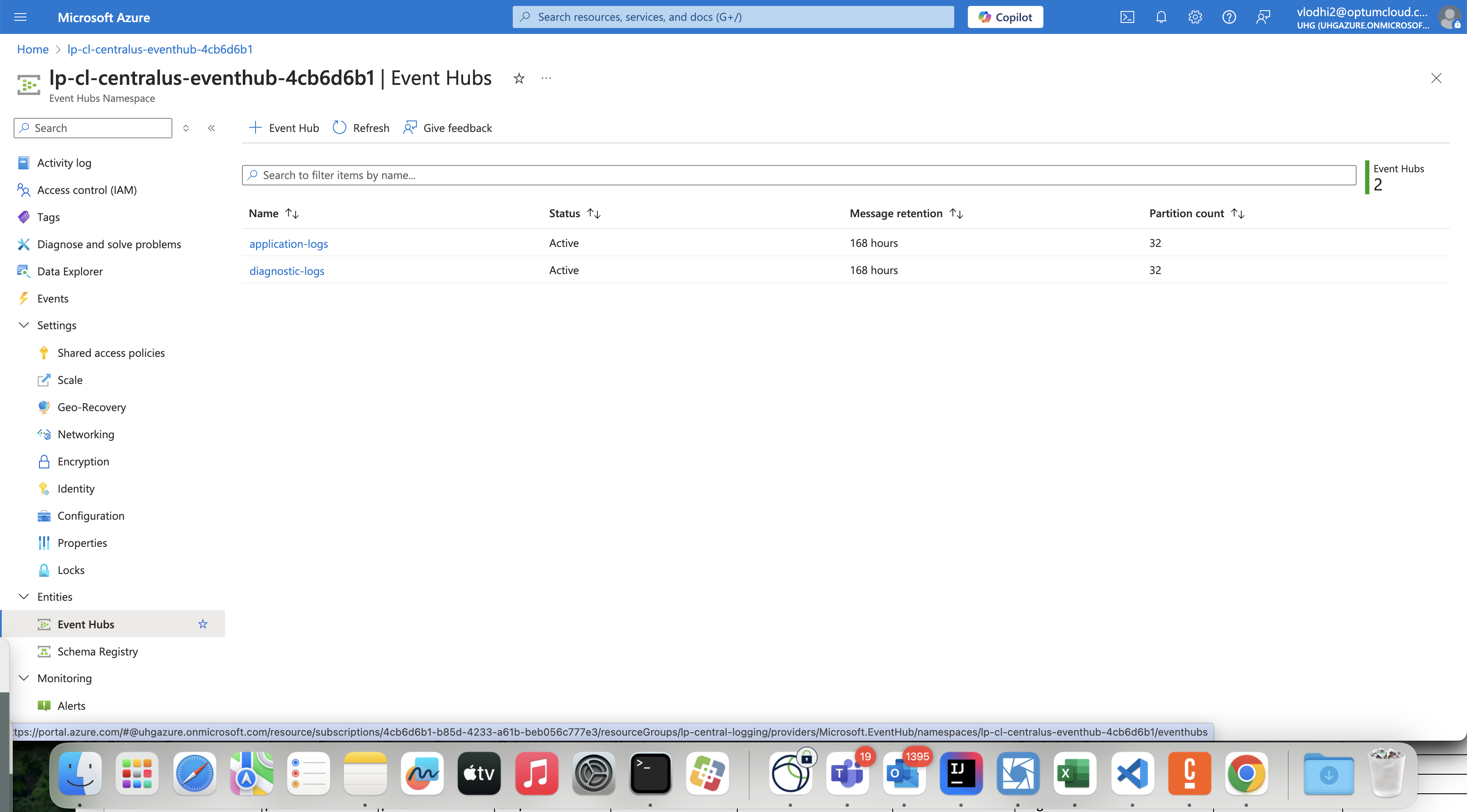The width and height of the screenshot is (1467, 812).
Task: Open Terminal in the dock
Action: (x=650, y=773)
